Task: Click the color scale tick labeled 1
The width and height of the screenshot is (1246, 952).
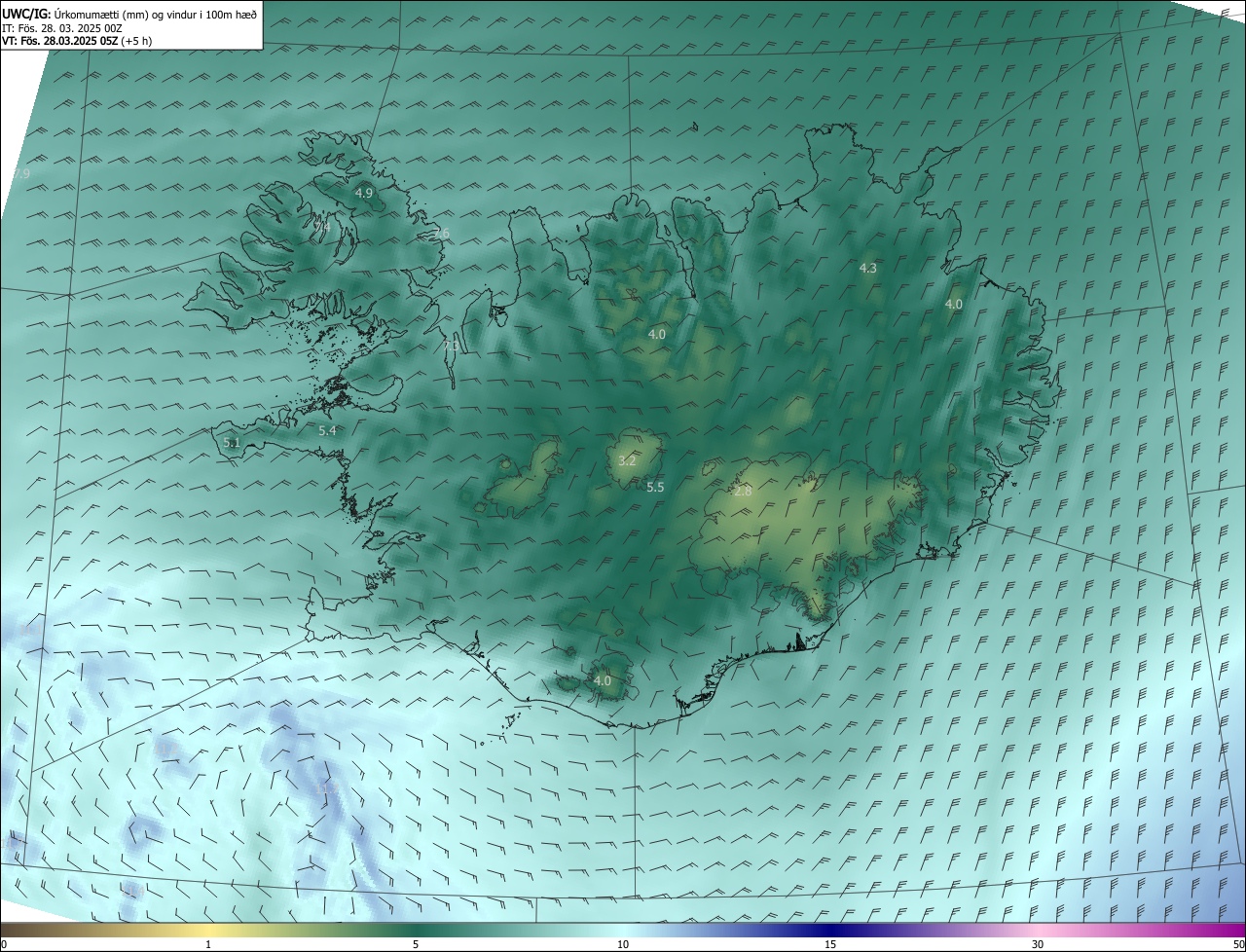Action: [x=208, y=944]
